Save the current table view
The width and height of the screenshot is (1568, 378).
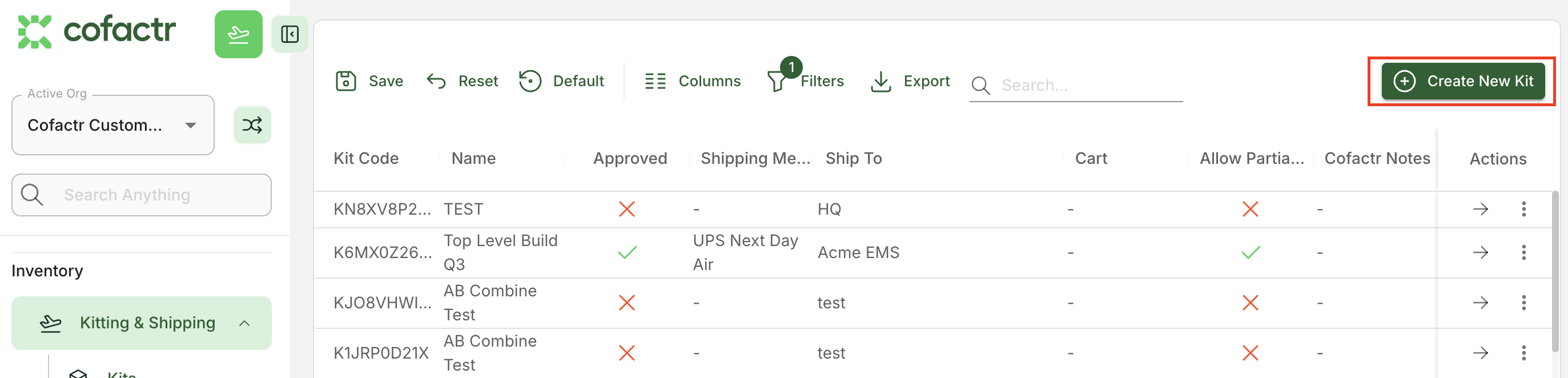[369, 81]
